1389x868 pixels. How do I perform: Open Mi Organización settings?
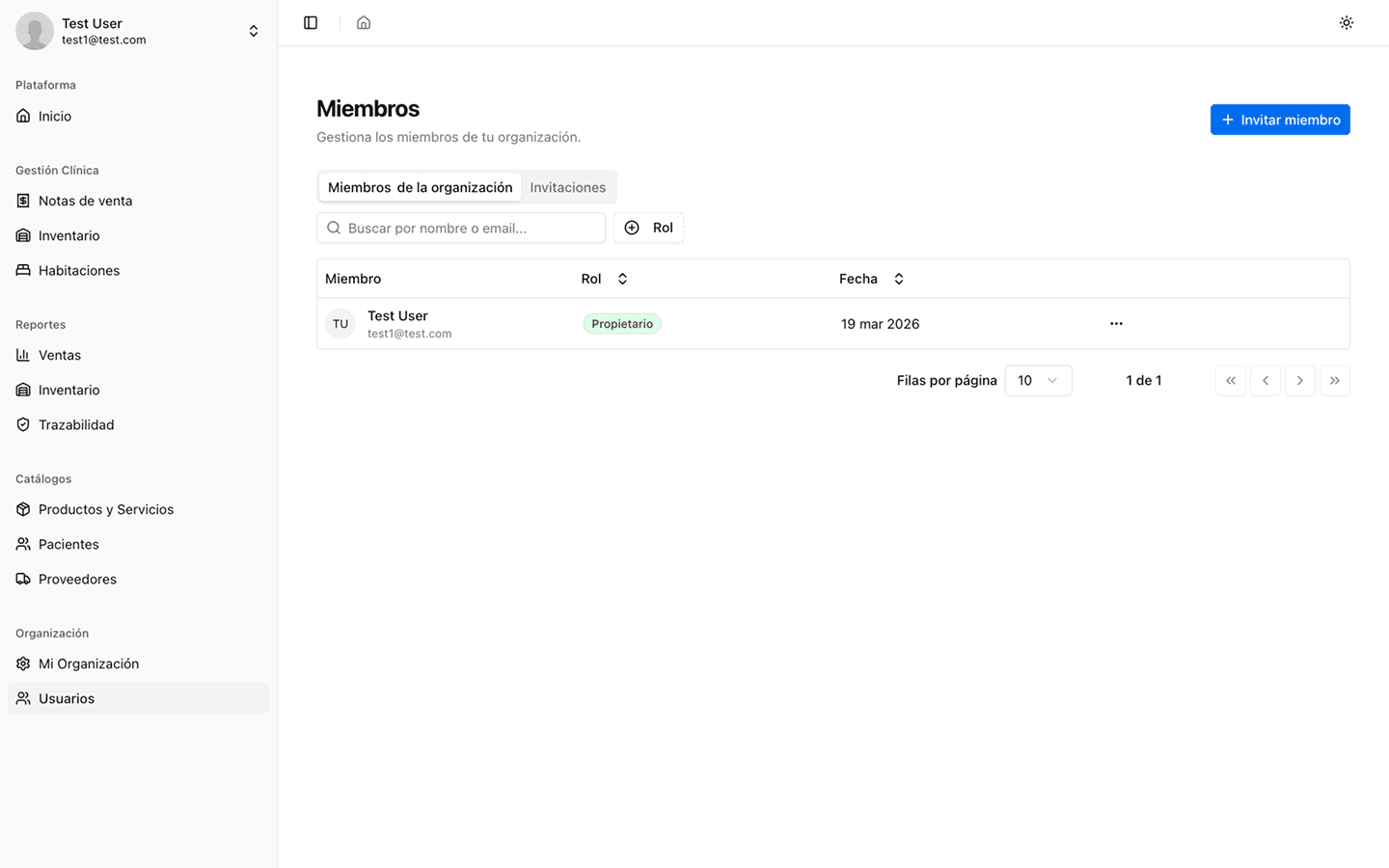87,664
